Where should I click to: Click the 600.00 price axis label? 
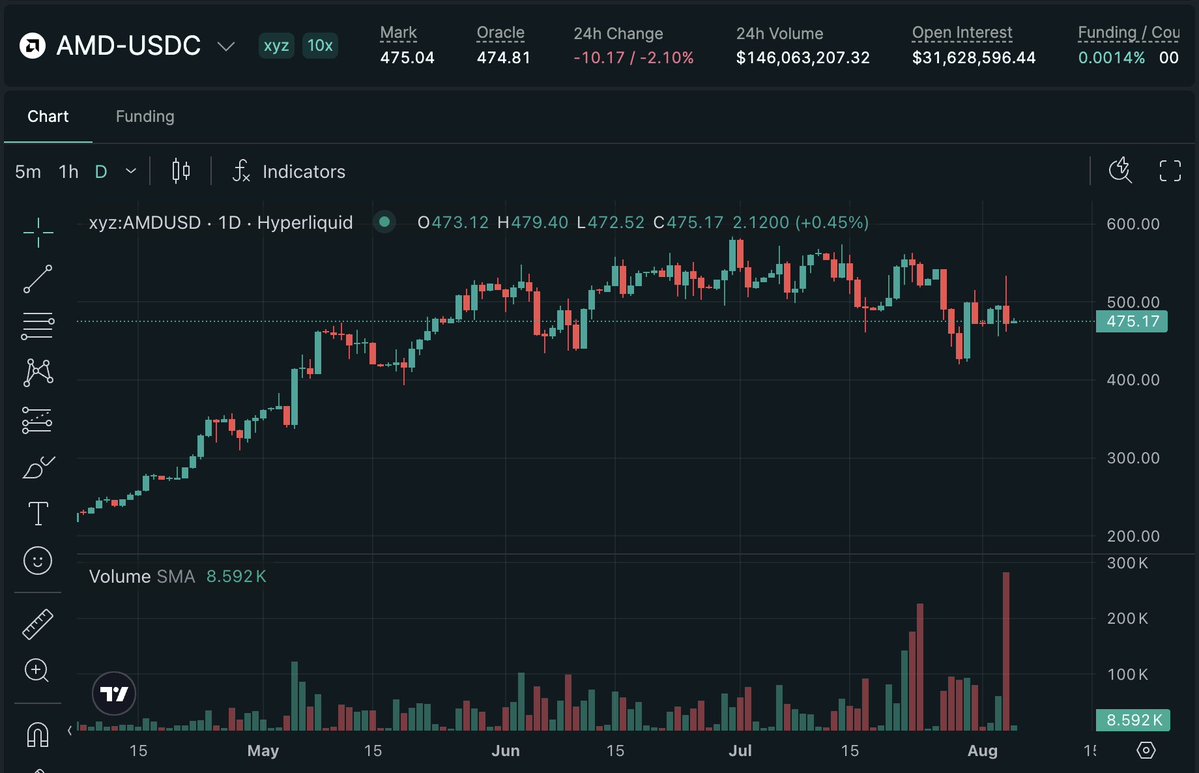(1132, 224)
